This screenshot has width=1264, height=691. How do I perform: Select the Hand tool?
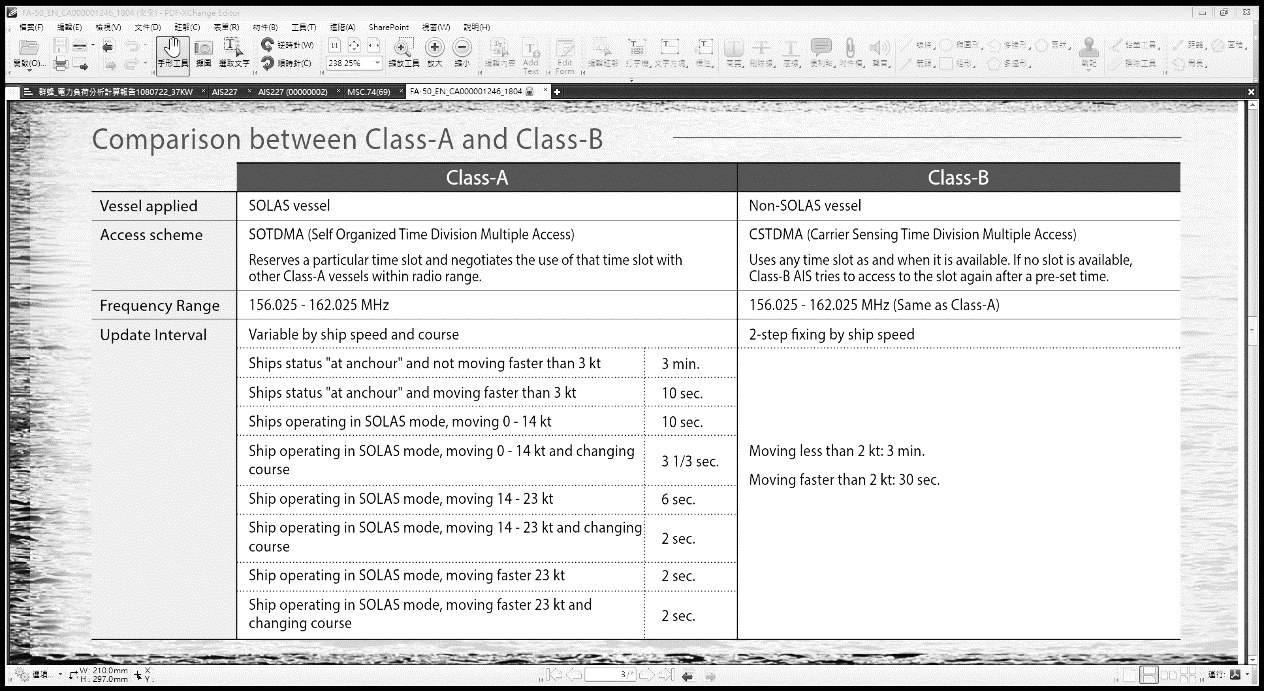pyautogui.click(x=172, y=53)
